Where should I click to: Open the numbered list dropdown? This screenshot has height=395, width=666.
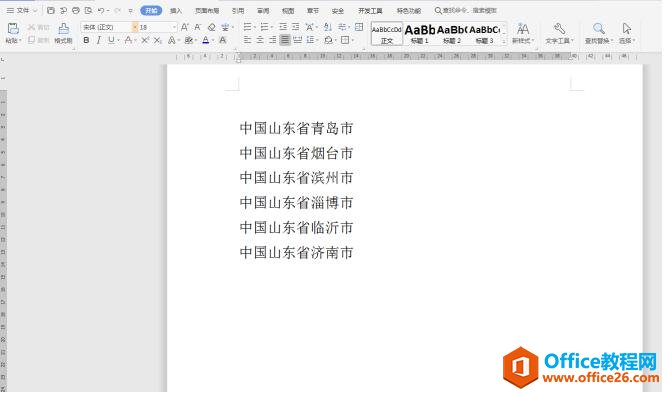(x=271, y=28)
